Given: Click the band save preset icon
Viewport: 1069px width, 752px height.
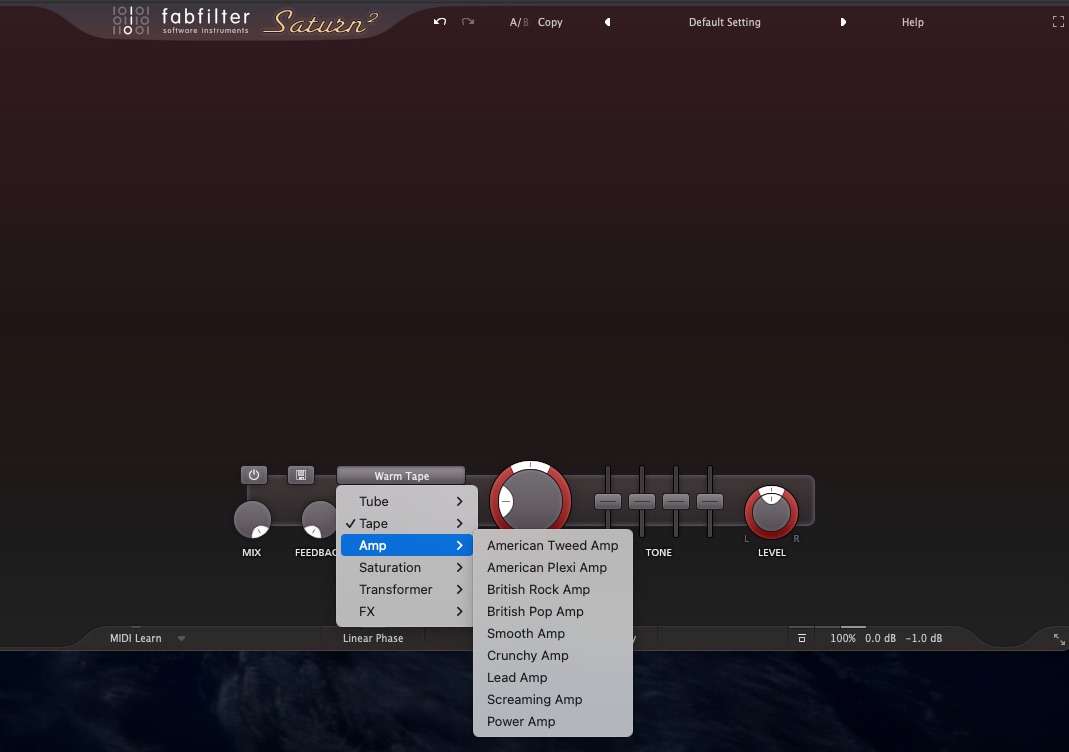Looking at the screenshot, I should tap(301, 475).
